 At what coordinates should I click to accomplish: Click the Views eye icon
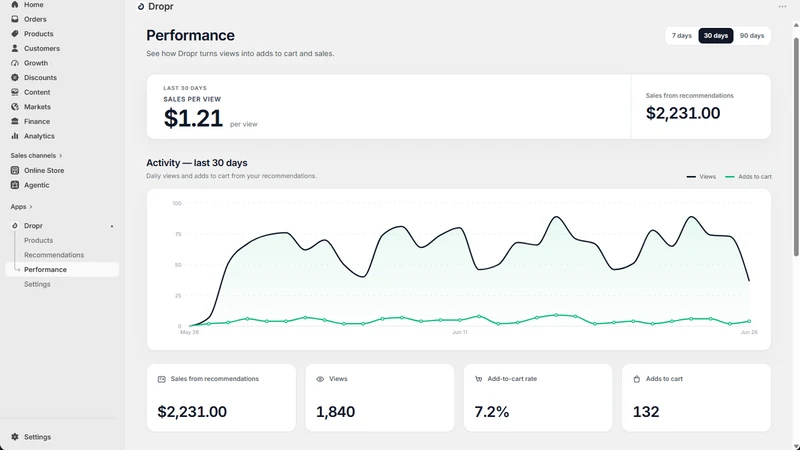320,379
